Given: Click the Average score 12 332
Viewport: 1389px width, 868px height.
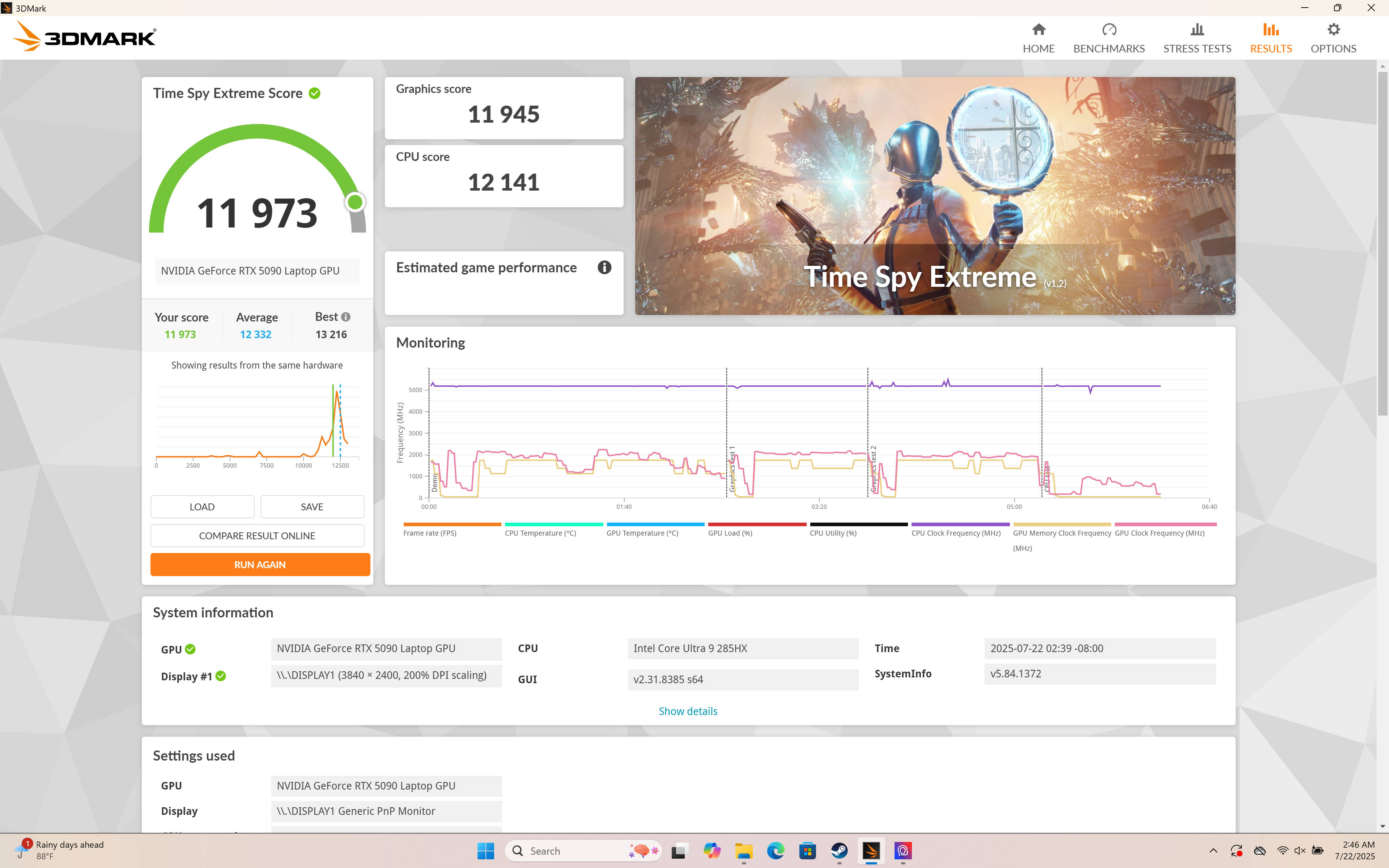Looking at the screenshot, I should 255,334.
